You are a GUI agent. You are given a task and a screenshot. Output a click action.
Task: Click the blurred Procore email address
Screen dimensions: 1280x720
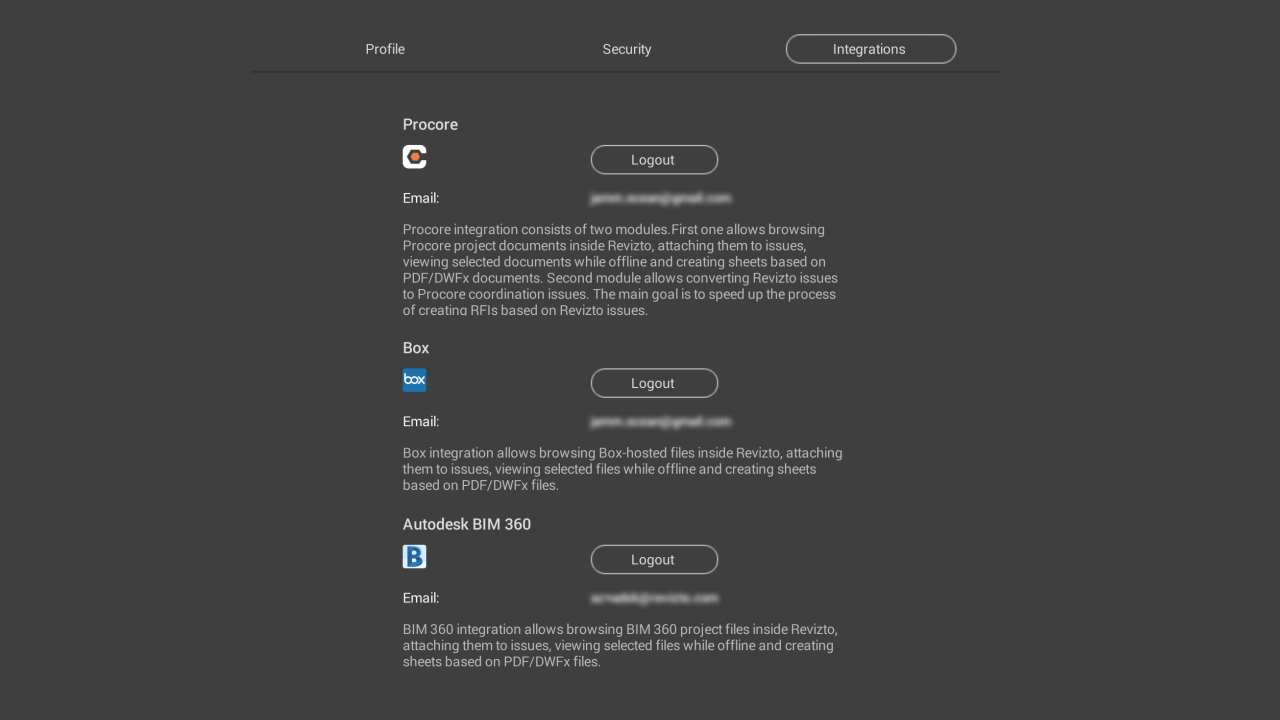(x=660, y=198)
